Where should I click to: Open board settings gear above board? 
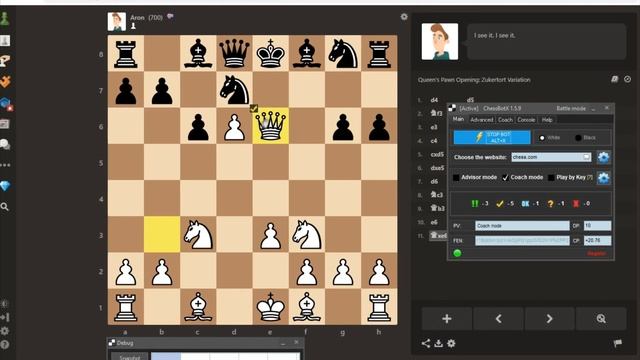404,17
